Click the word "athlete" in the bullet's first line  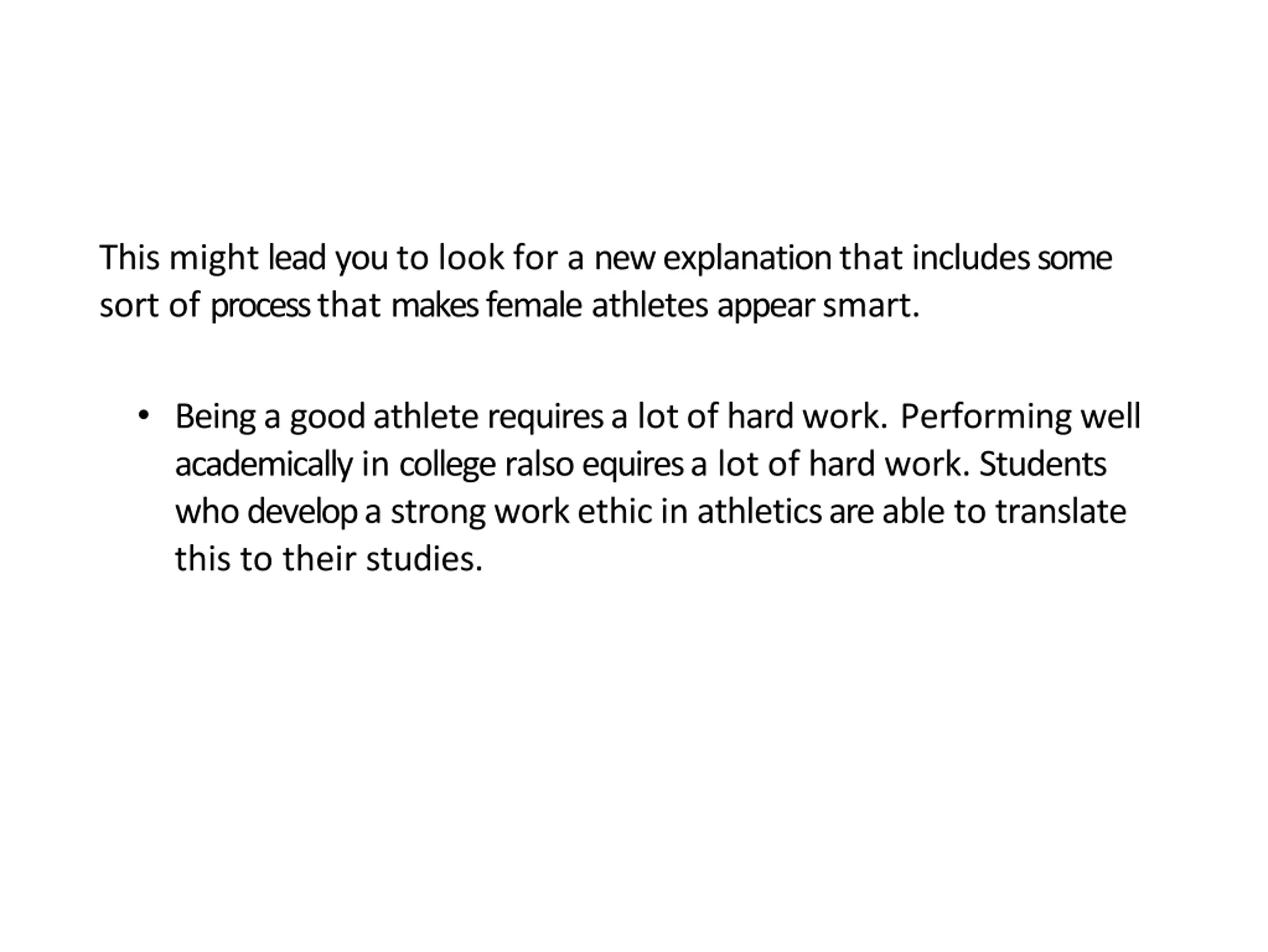tap(425, 416)
